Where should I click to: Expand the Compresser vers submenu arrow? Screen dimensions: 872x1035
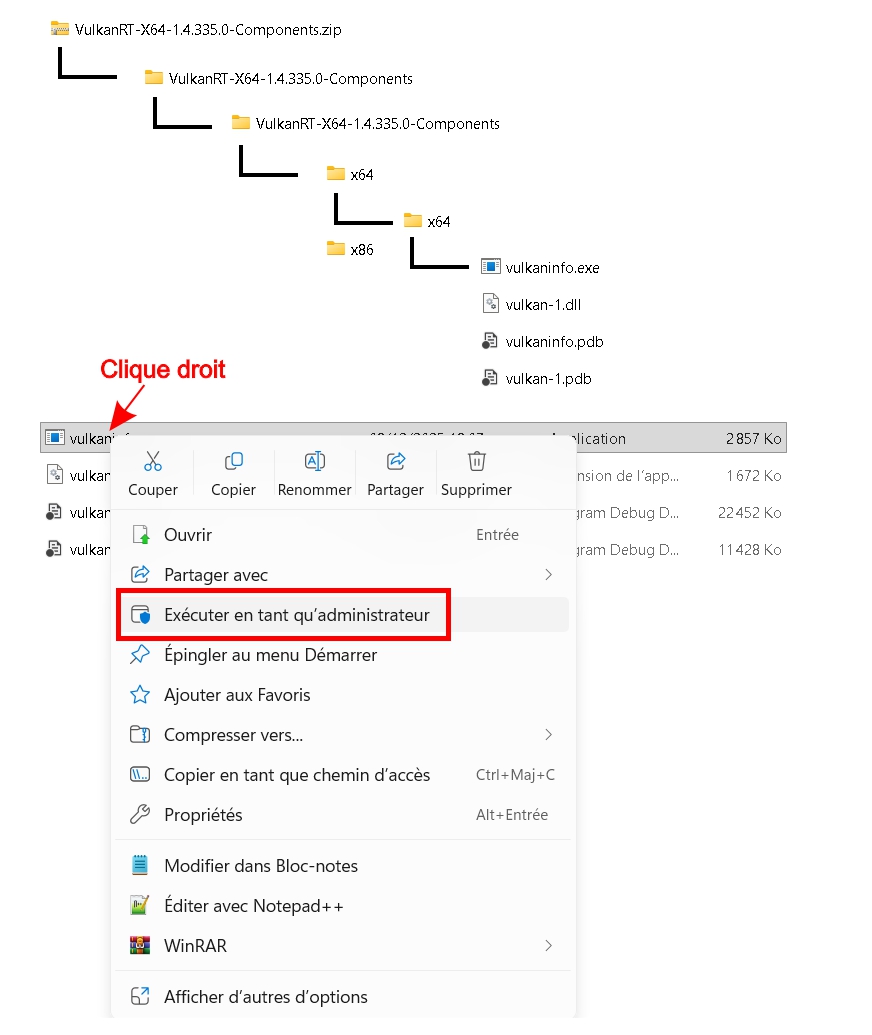[x=548, y=735]
